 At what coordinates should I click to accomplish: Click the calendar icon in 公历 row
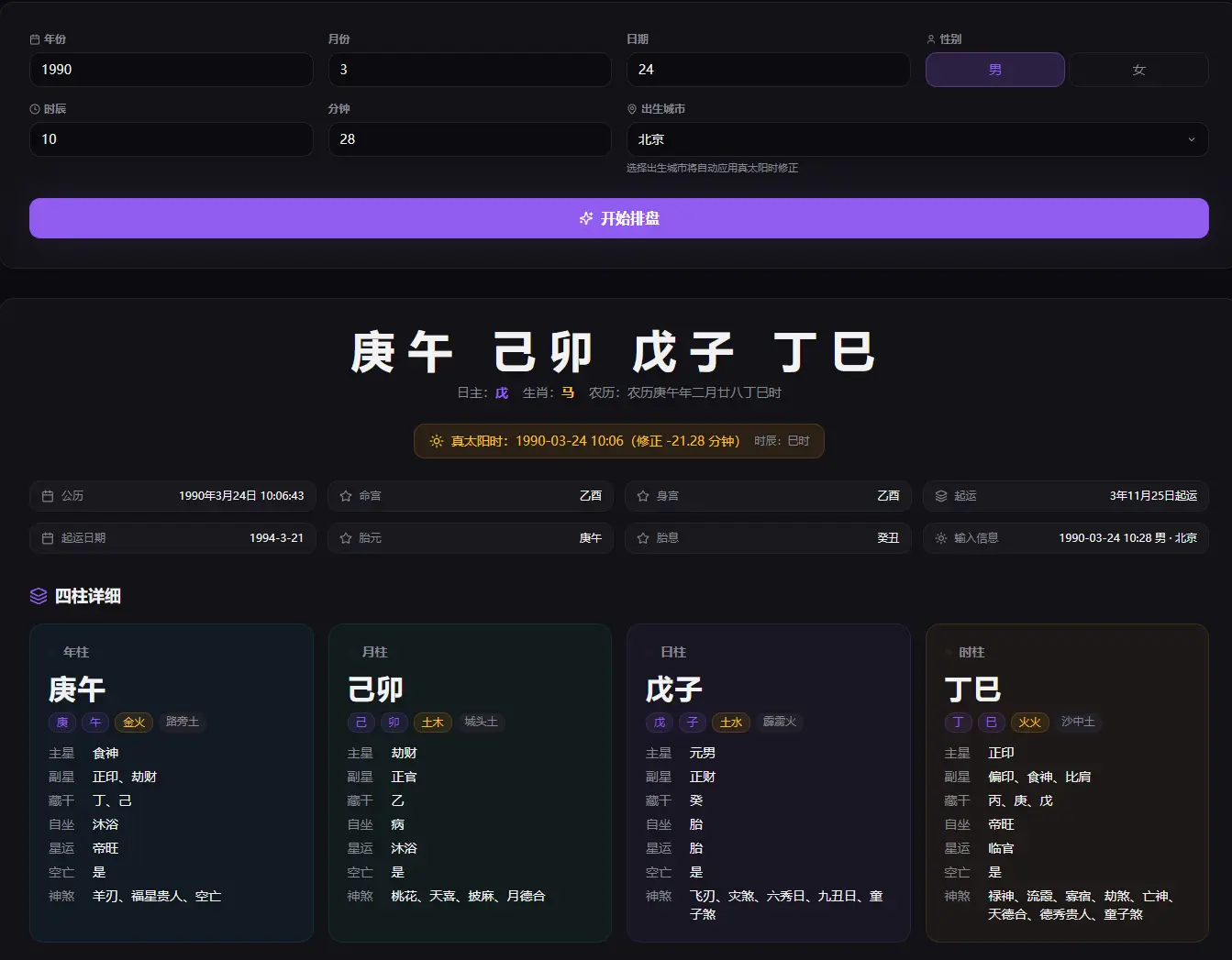point(48,496)
